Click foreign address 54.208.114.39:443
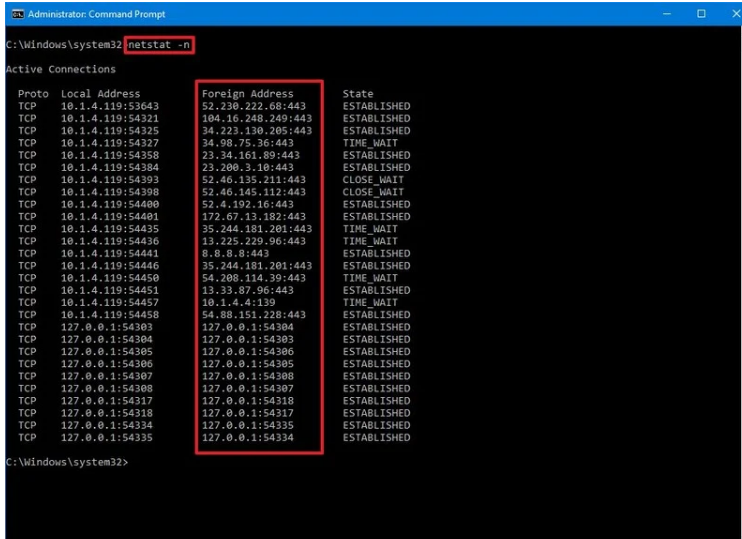The image size is (742, 539). click(x=254, y=278)
